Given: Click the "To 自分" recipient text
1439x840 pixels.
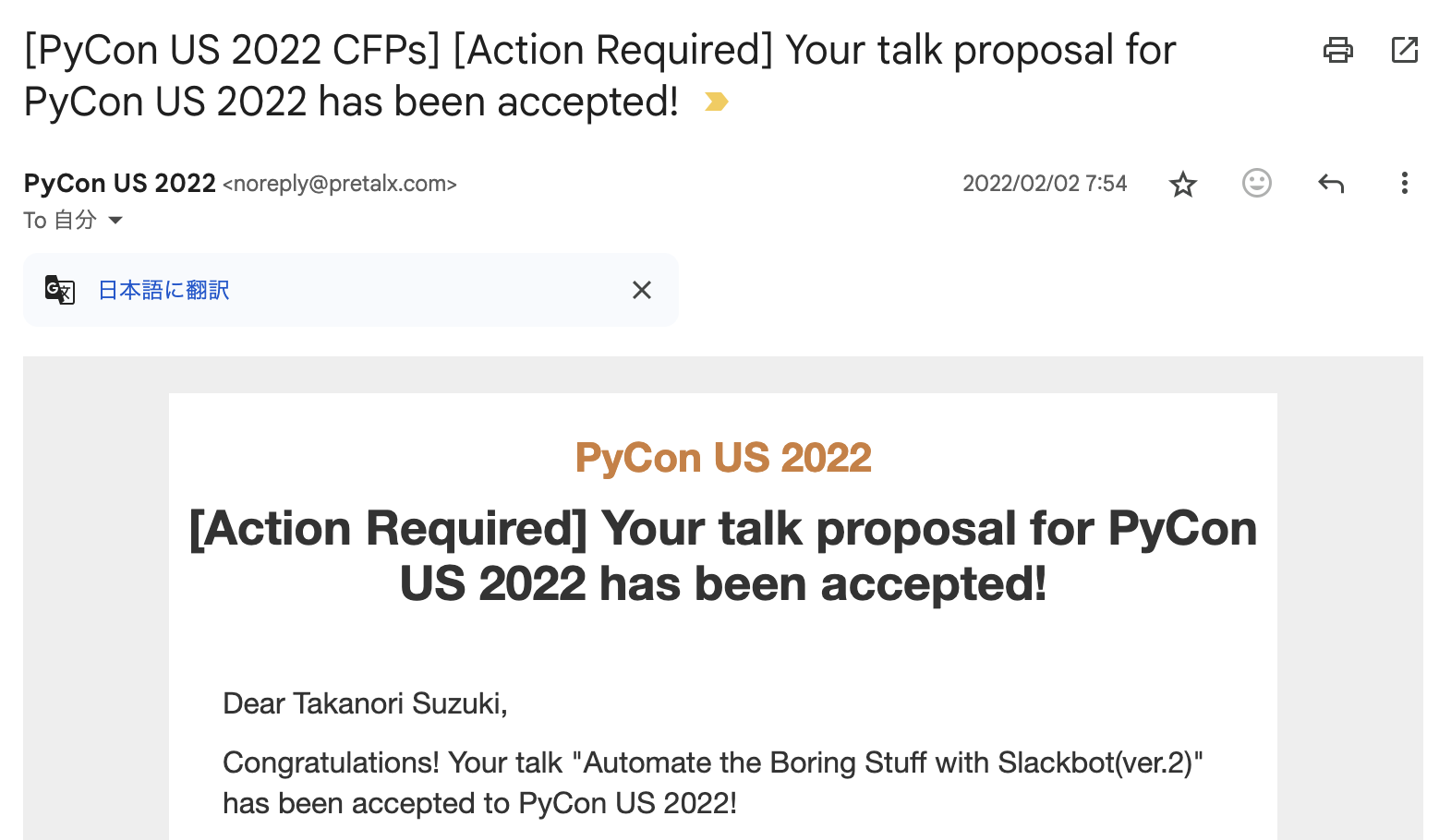Looking at the screenshot, I should 60,221.
